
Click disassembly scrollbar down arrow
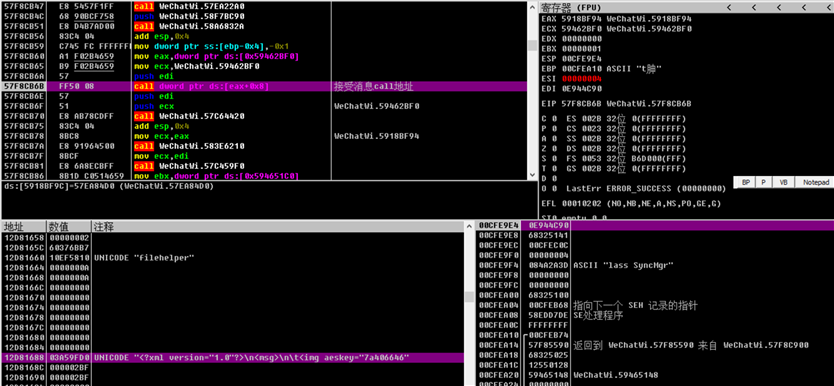(532, 175)
